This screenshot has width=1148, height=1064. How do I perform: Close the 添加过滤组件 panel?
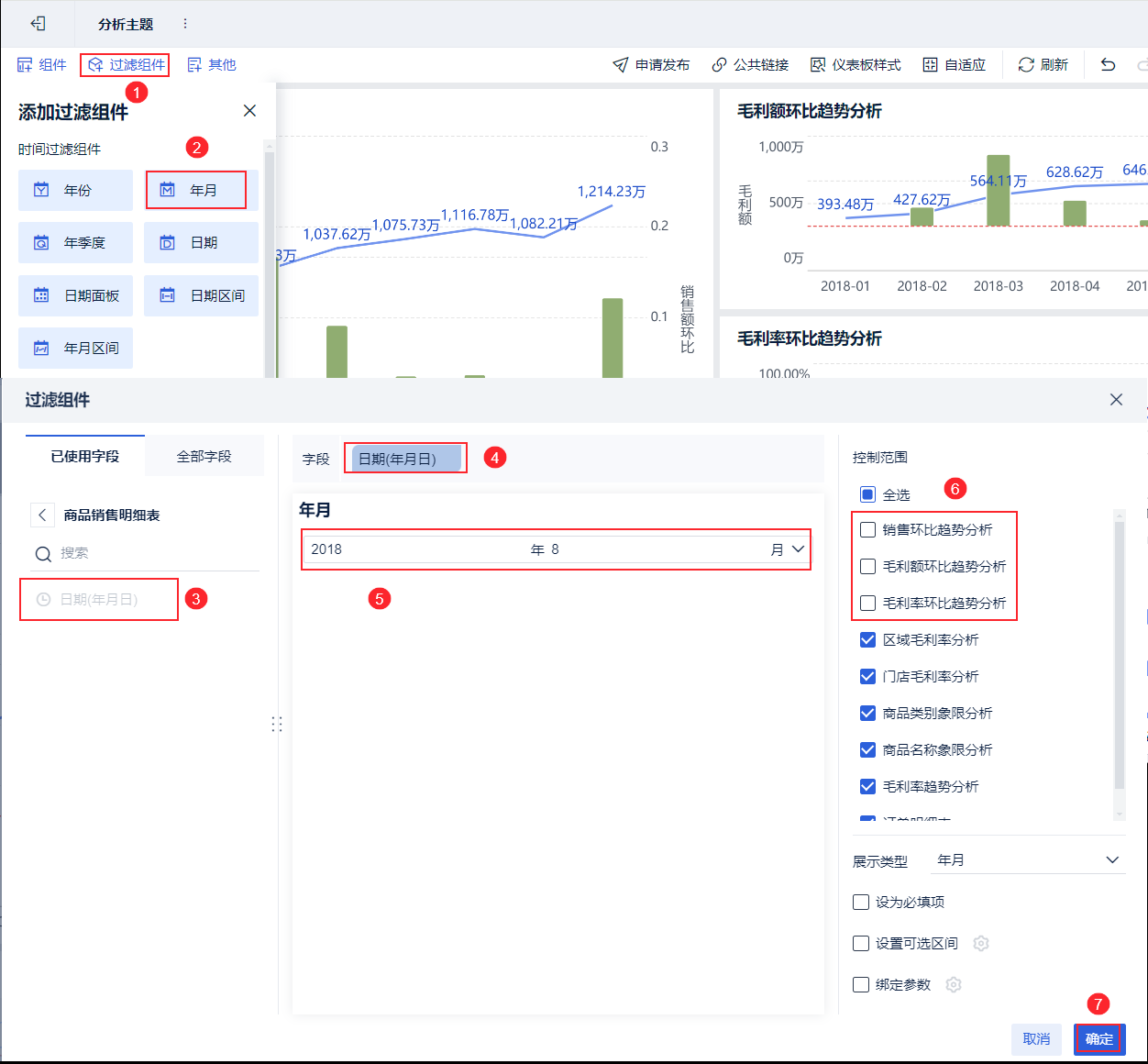tap(249, 111)
